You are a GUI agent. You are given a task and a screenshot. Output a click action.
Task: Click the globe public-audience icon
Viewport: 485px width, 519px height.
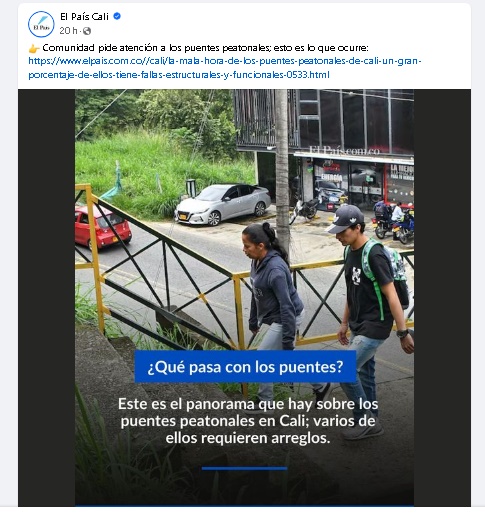[x=87, y=31]
